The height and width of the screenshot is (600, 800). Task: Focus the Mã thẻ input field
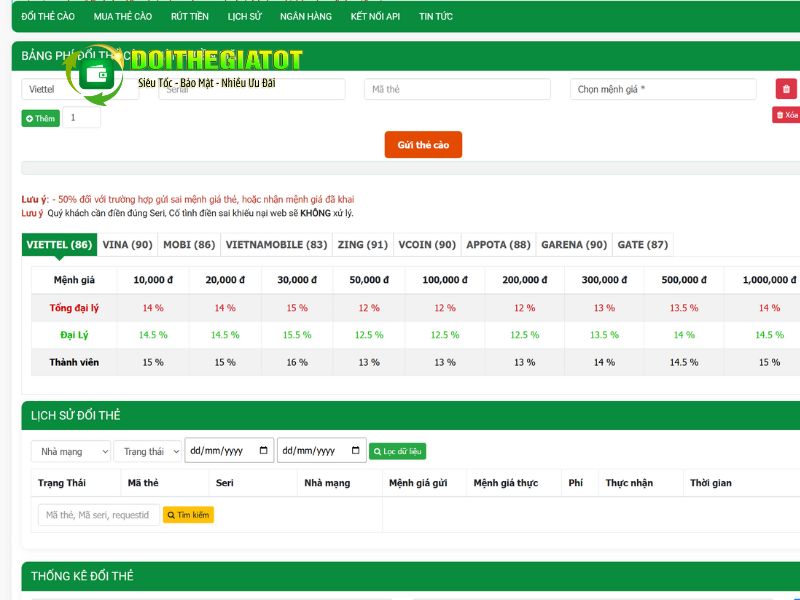point(457,89)
